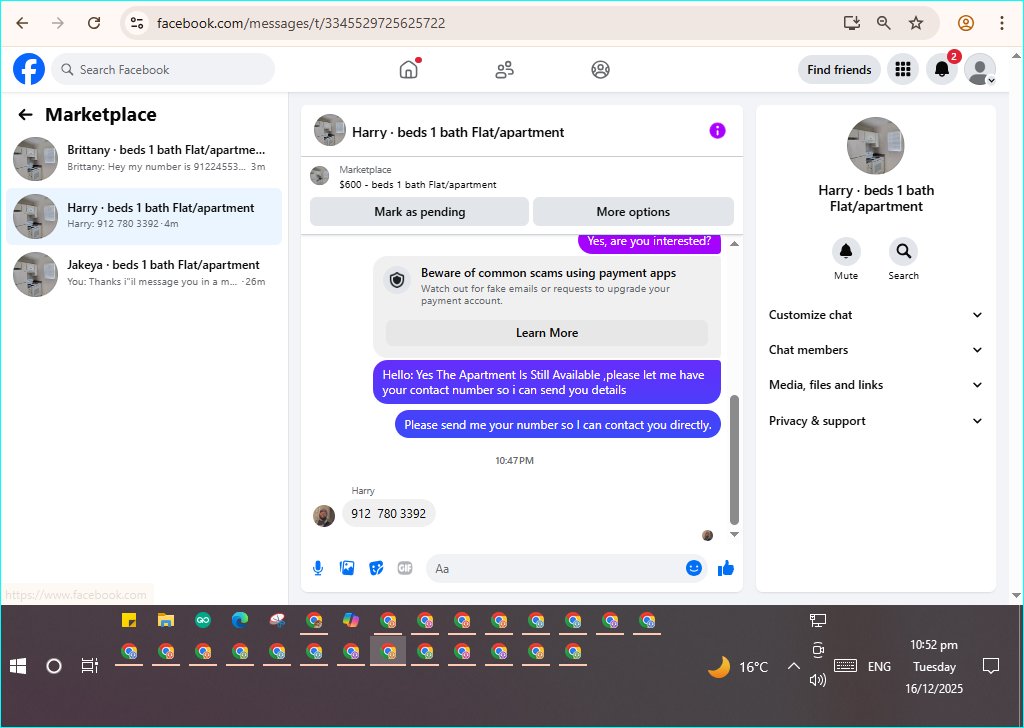Open Task View in taskbar
This screenshot has width=1024, height=728.
89,666
